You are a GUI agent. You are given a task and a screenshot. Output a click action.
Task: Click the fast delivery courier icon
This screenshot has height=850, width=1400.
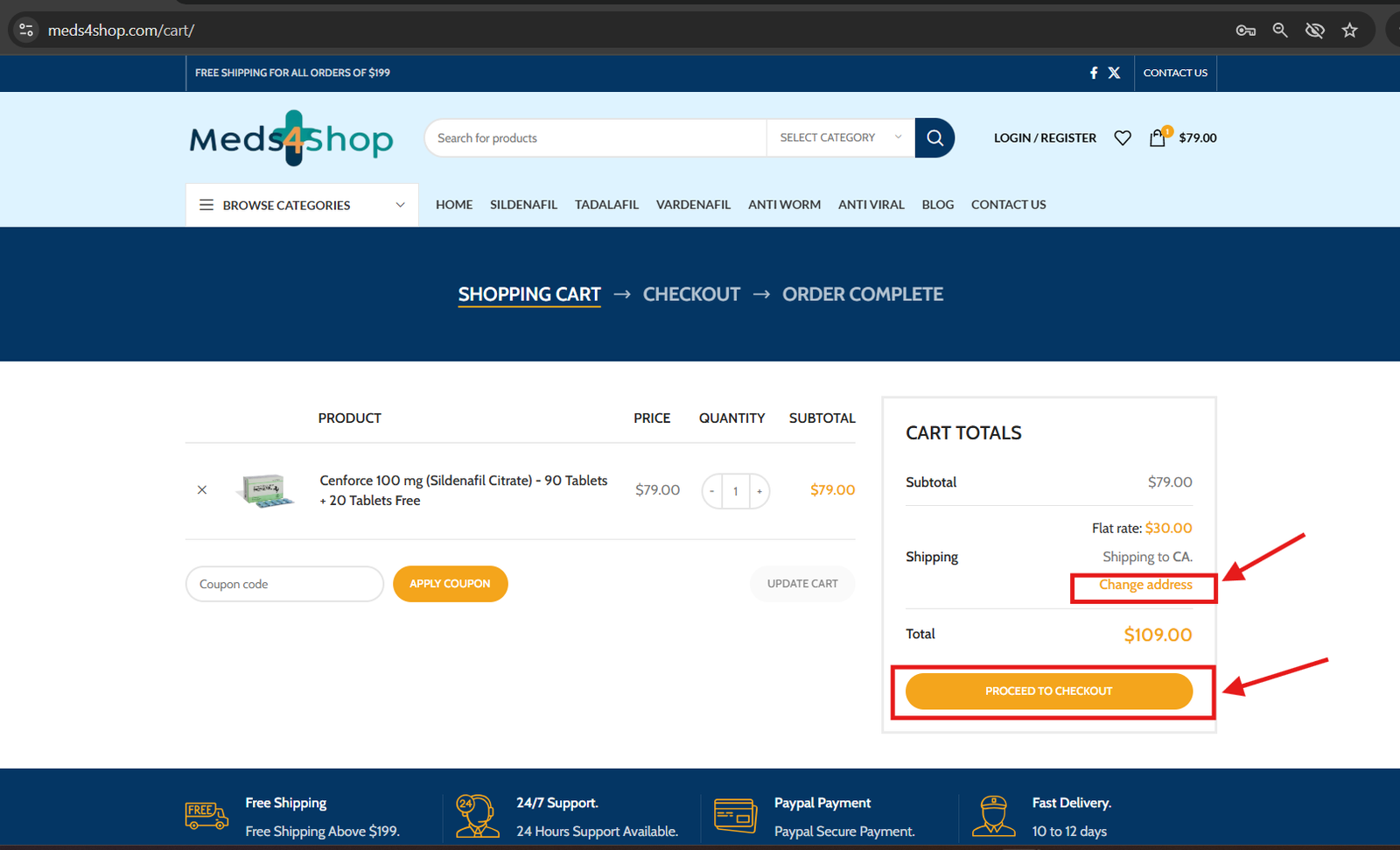pos(994,816)
